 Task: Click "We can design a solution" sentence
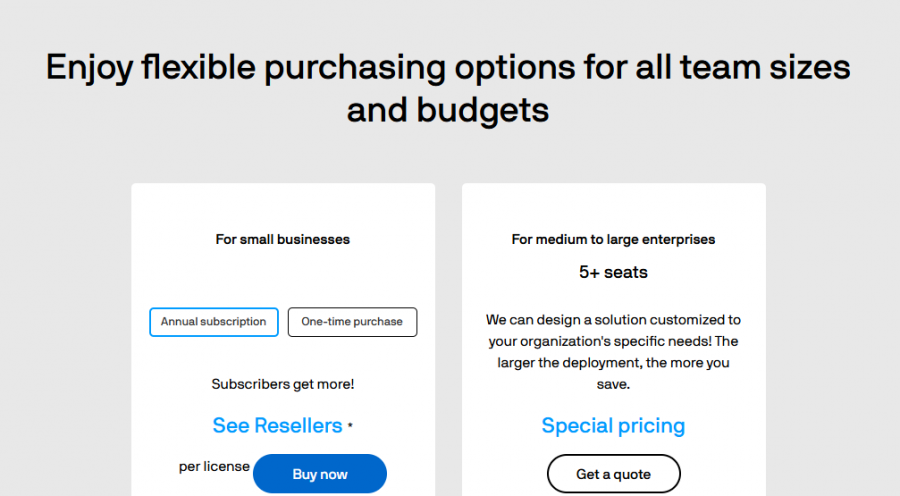[x=613, y=320]
